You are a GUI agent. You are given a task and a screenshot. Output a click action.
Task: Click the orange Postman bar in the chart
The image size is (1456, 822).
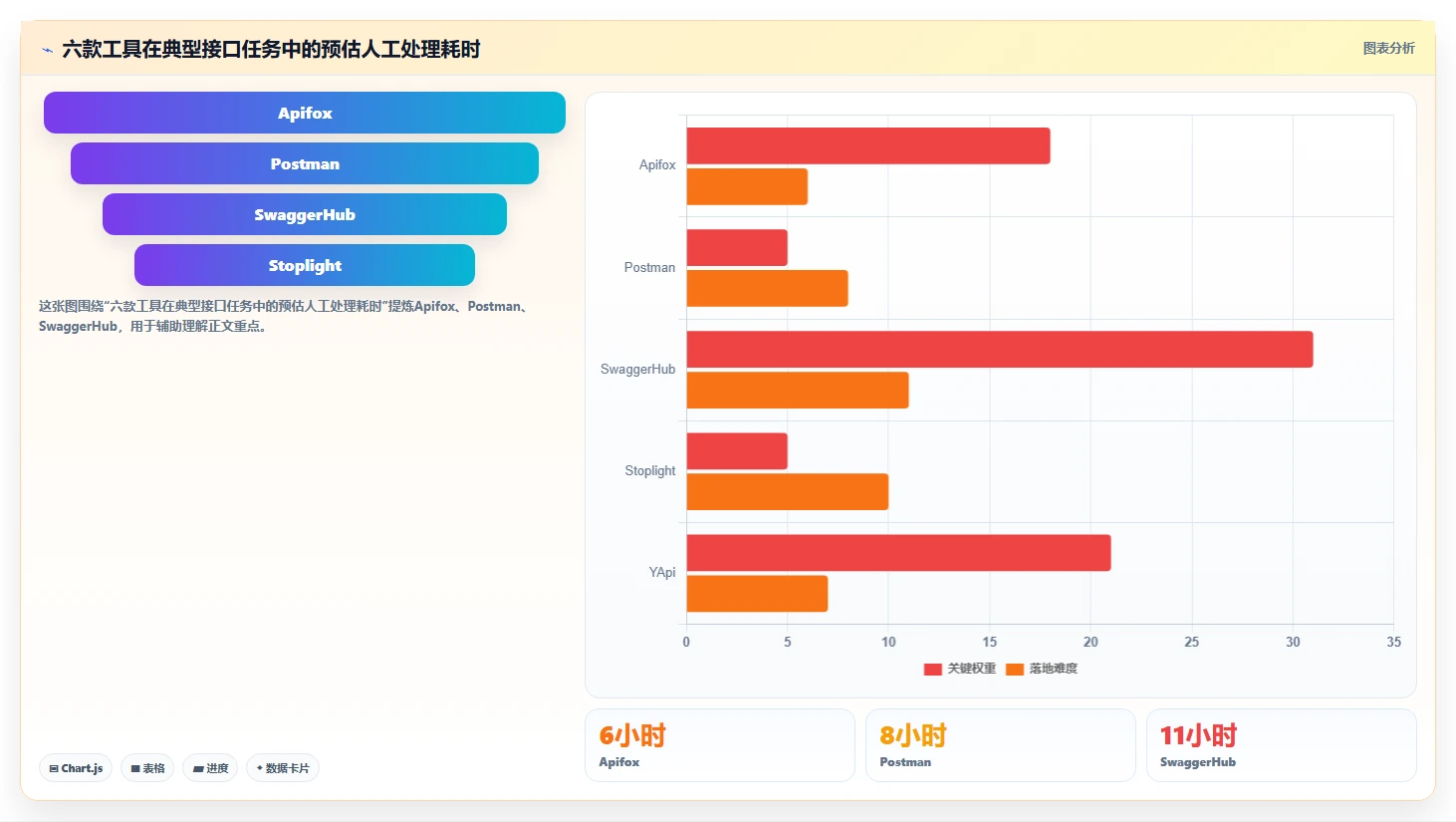767,288
